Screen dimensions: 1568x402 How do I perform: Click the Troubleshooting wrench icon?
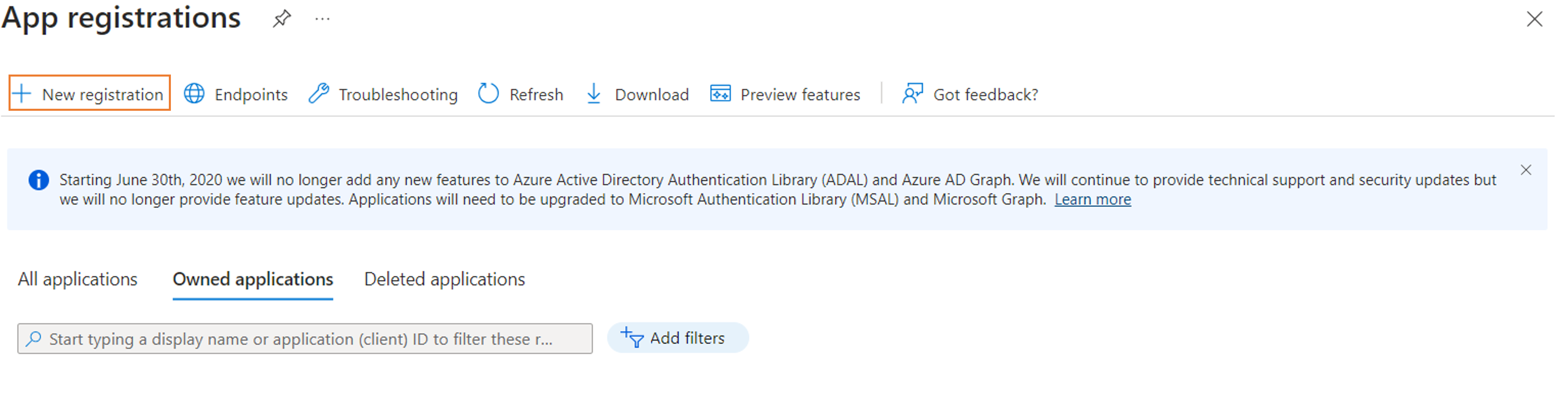tap(318, 94)
